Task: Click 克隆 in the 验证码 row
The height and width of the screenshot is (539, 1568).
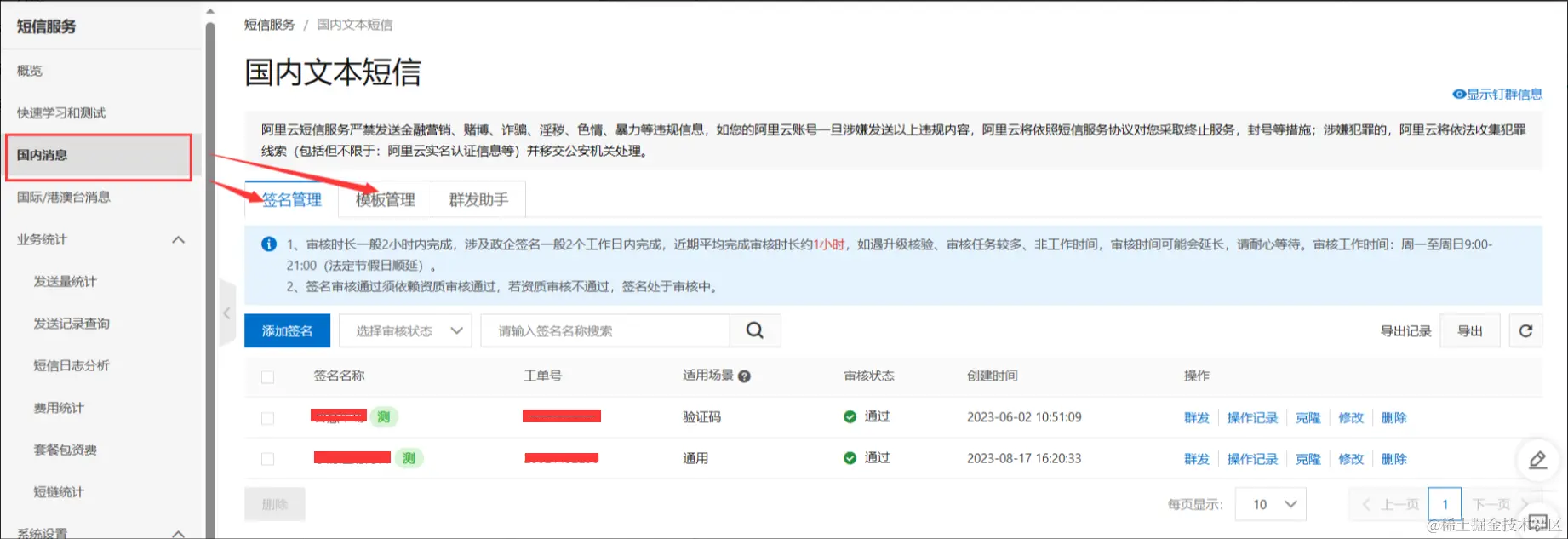Action: click(x=1308, y=417)
